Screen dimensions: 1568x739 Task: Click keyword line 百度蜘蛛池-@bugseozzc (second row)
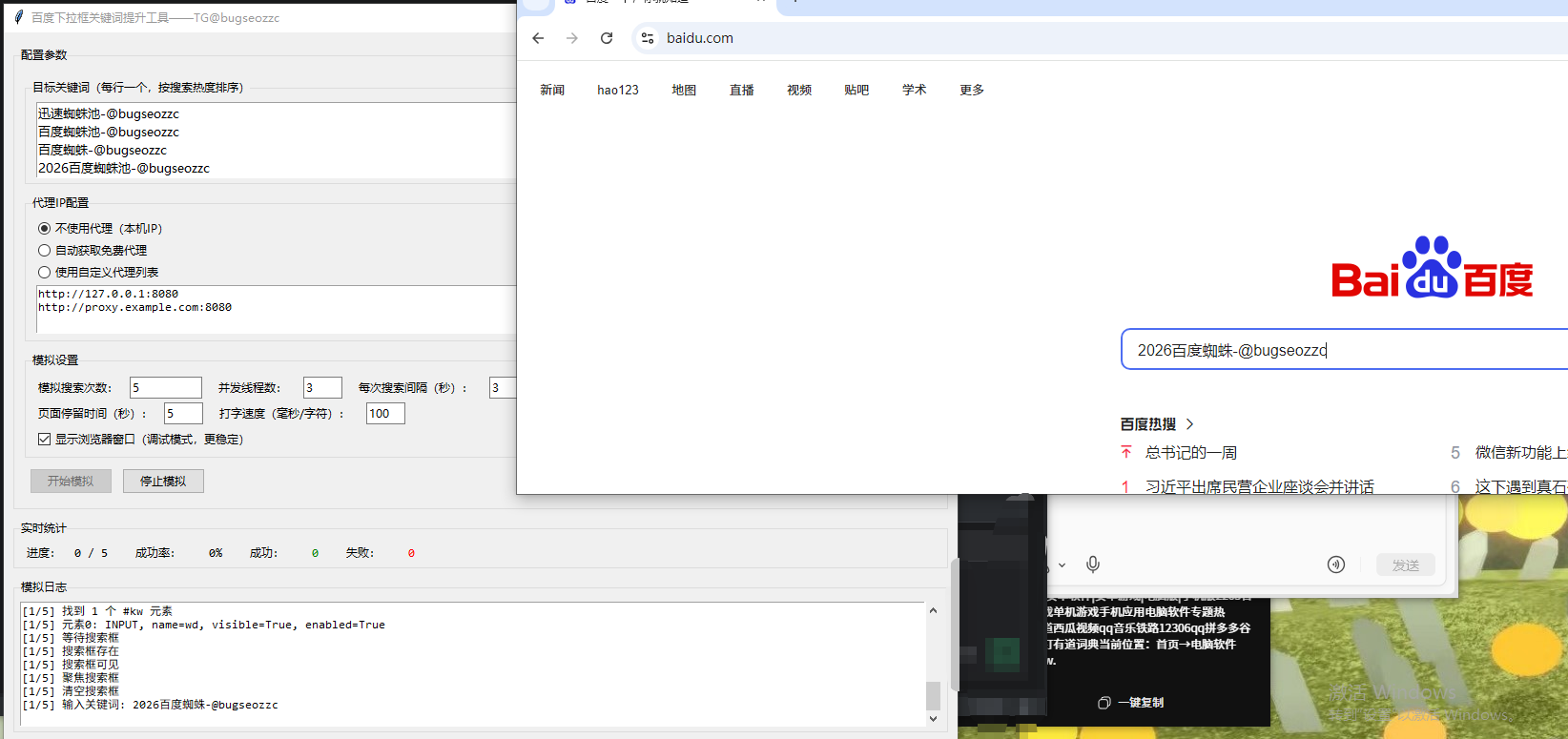(x=109, y=132)
